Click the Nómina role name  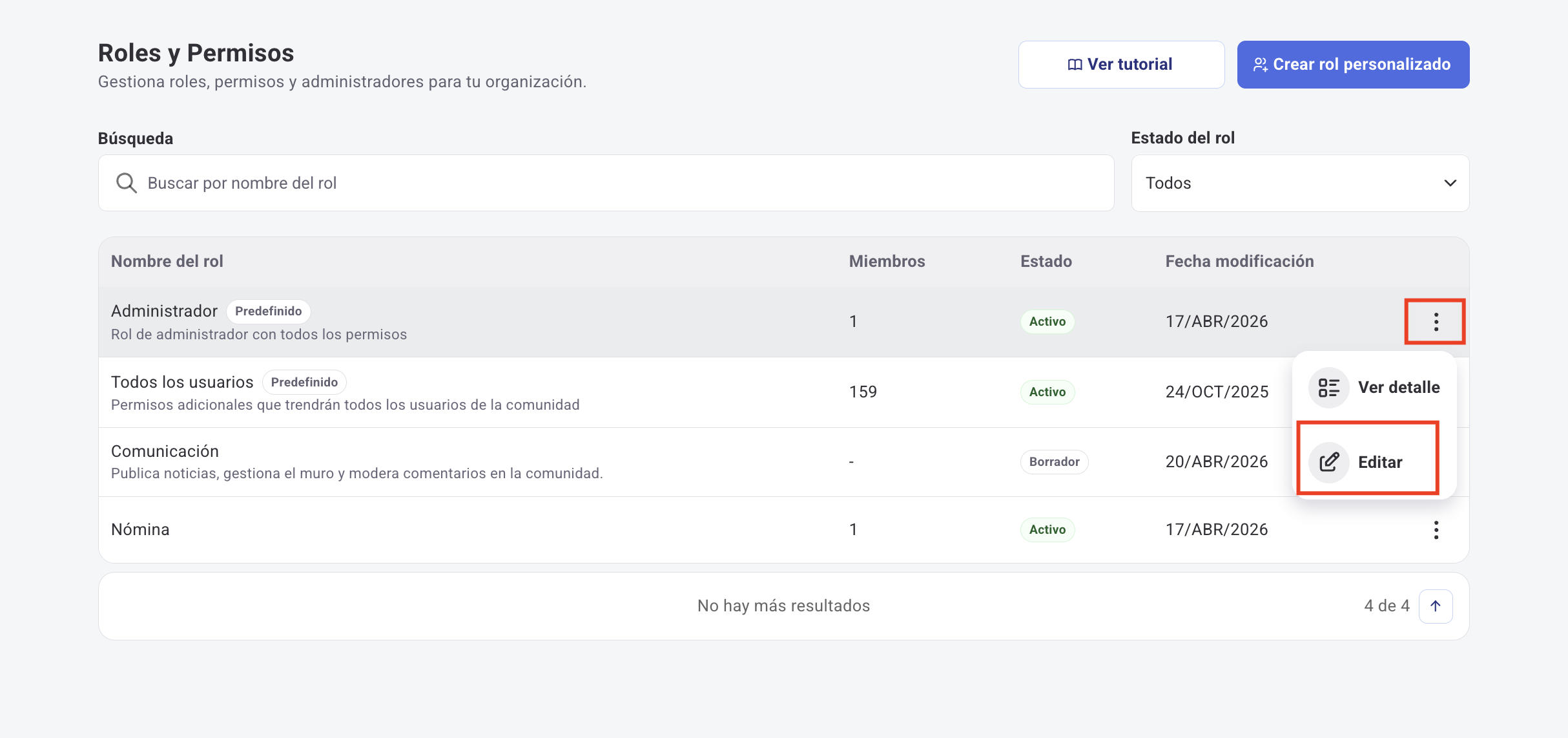[x=140, y=530]
